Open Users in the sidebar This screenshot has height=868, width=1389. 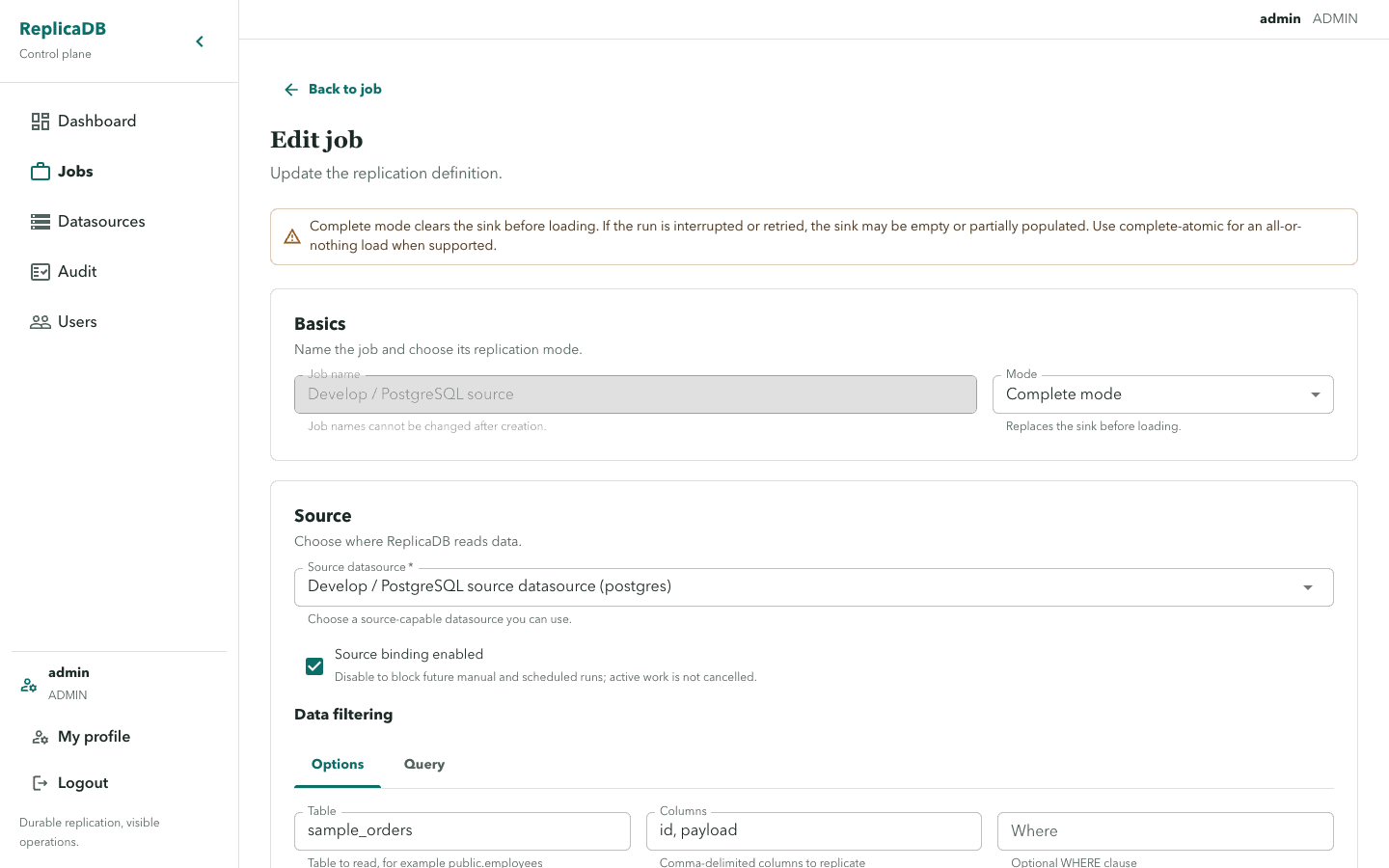[x=119, y=322]
